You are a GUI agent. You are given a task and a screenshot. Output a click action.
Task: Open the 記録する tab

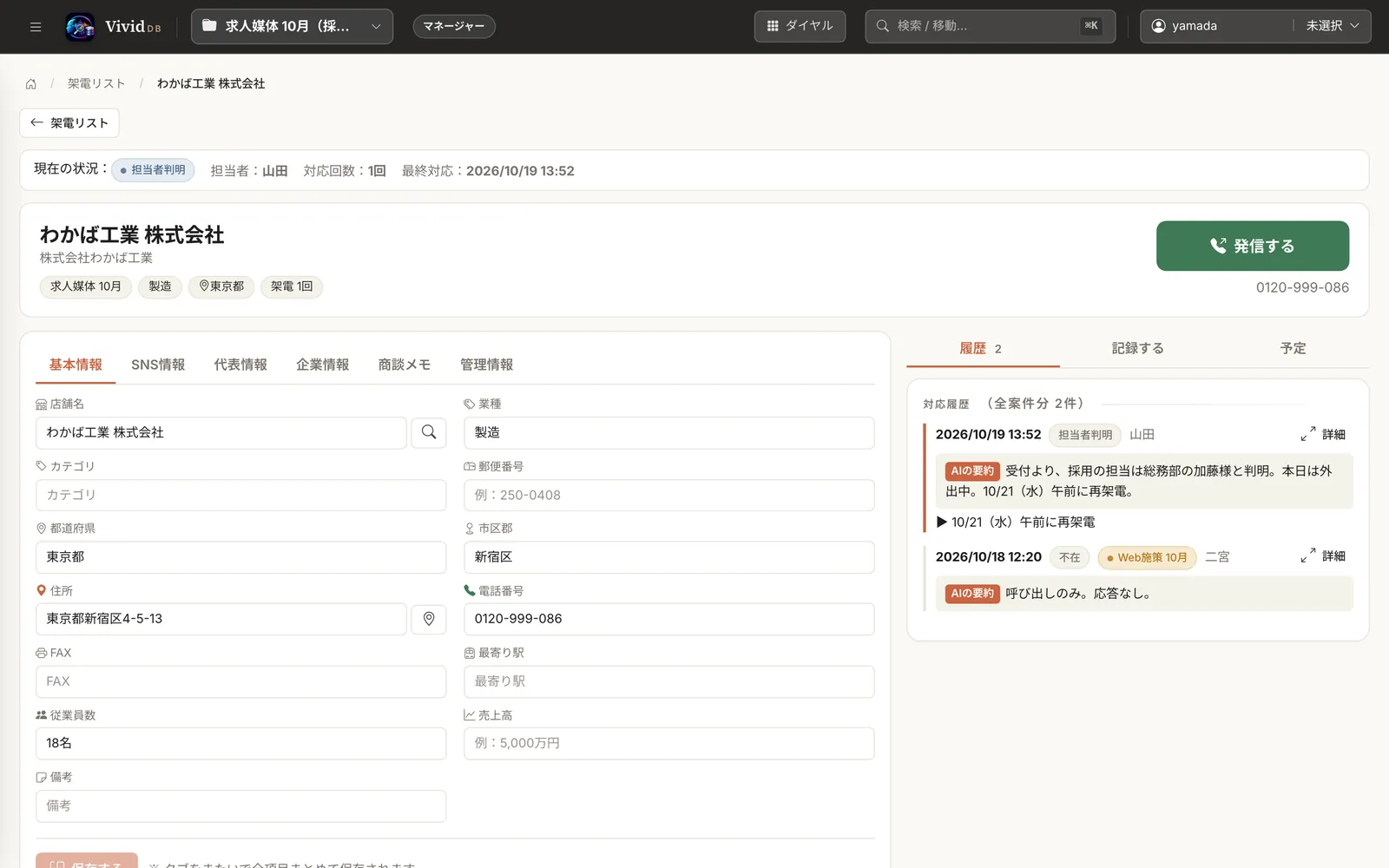pyautogui.click(x=1137, y=348)
